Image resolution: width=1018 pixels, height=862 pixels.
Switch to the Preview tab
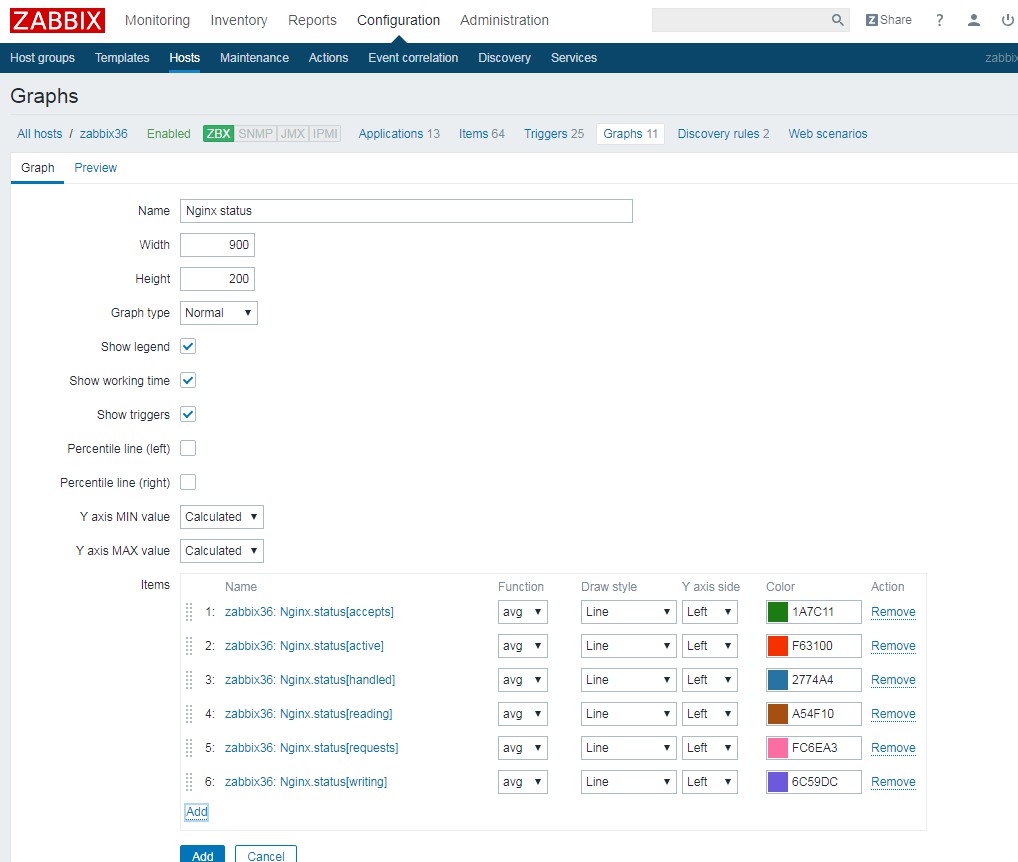(95, 168)
